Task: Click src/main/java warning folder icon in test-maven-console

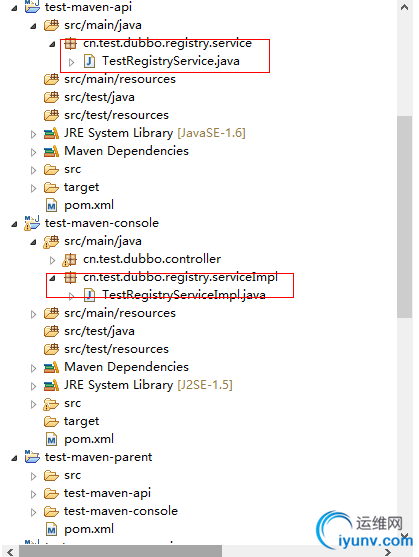Action: (51, 241)
